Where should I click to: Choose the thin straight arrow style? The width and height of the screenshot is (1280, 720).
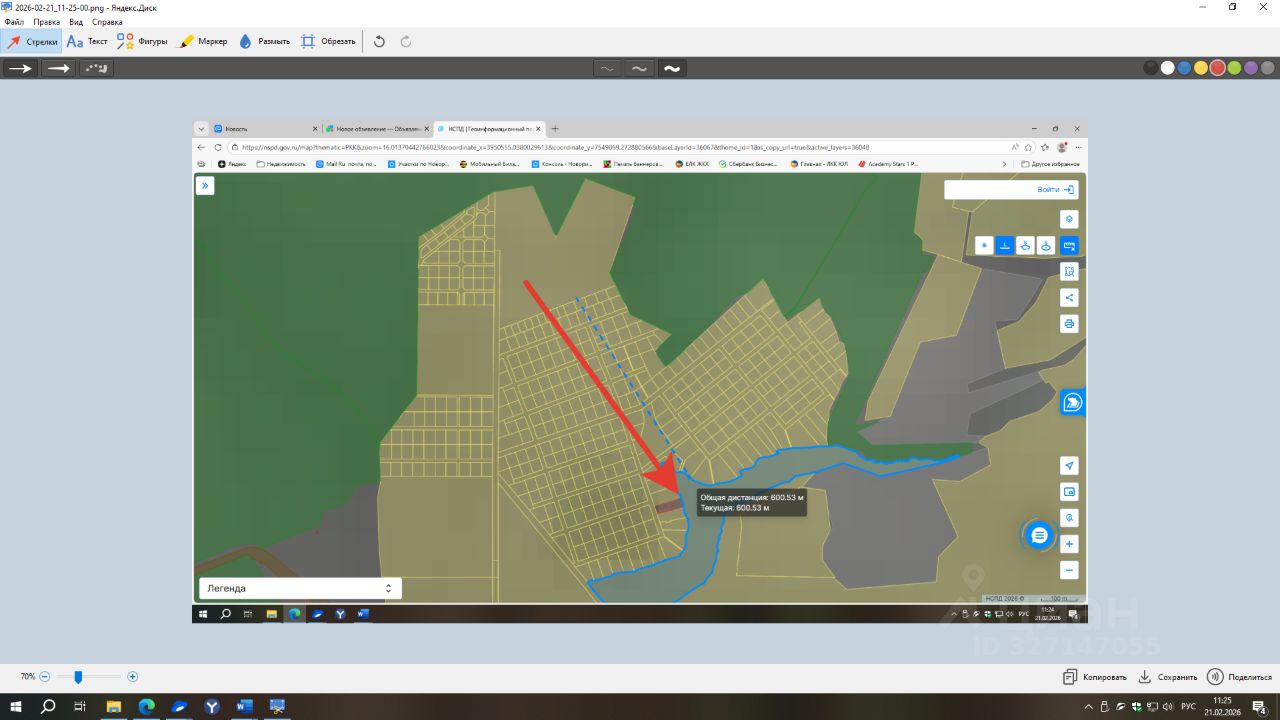[x=20, y=68]
